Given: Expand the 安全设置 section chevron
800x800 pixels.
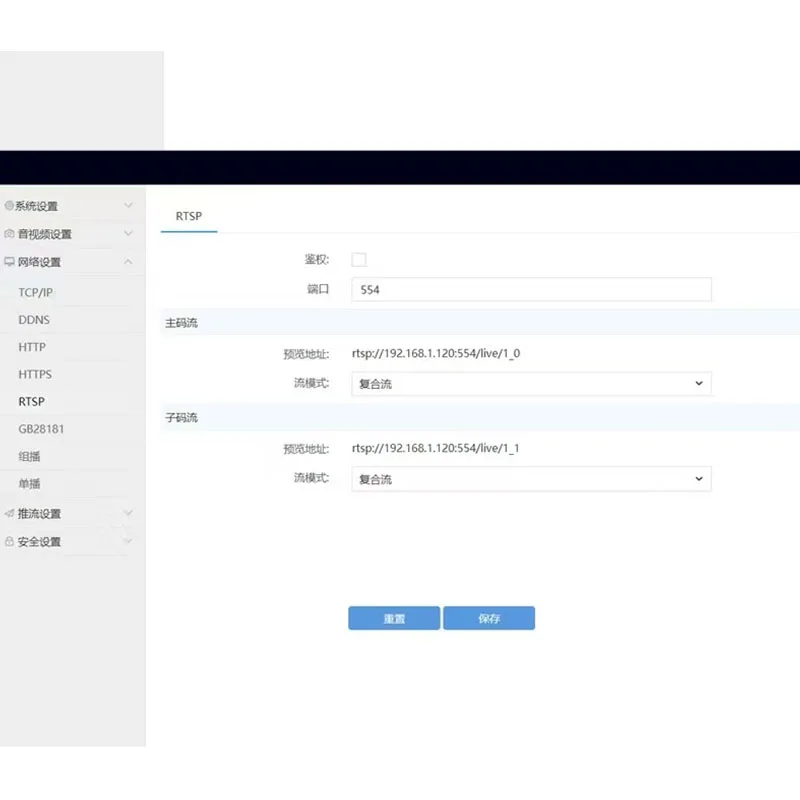Looking at the screenshot, I should [128, 541].
